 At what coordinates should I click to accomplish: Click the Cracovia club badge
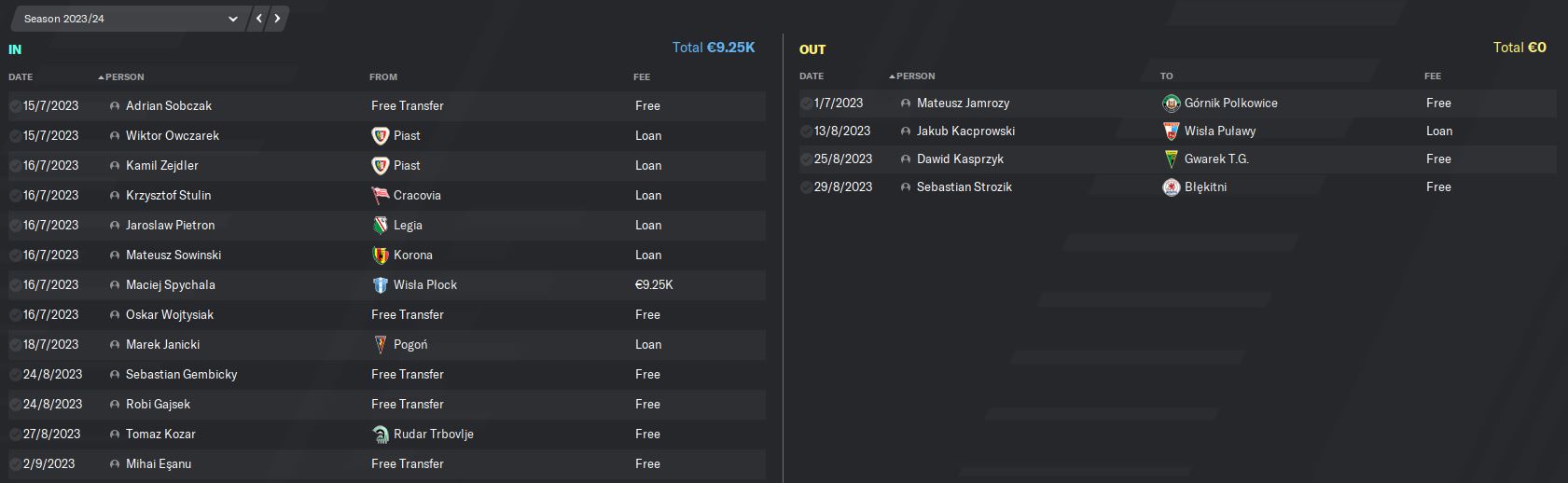tap(380, 195)
